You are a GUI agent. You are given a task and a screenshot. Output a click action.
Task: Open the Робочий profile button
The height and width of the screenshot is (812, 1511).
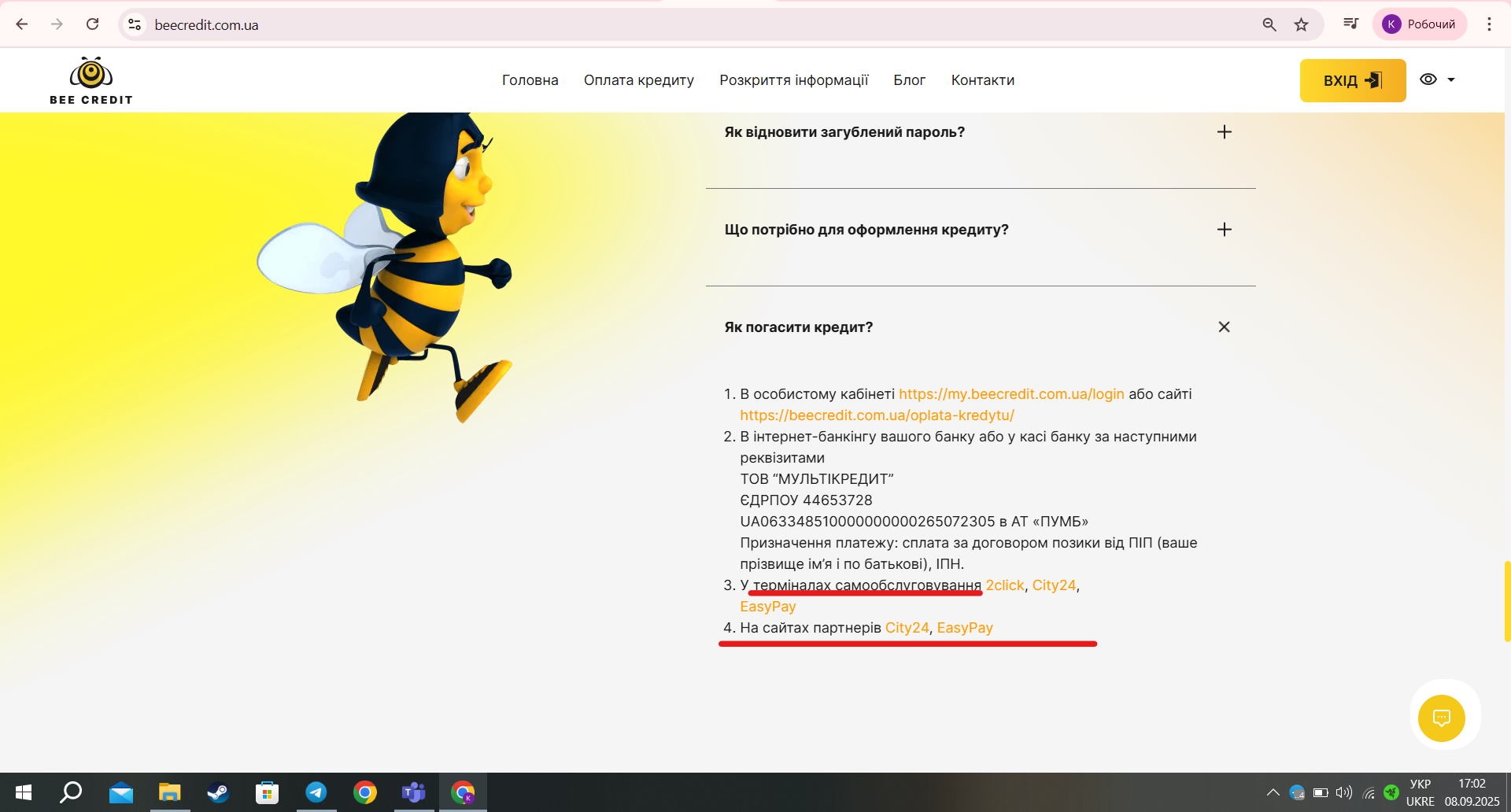click(x=1420, y=24)
